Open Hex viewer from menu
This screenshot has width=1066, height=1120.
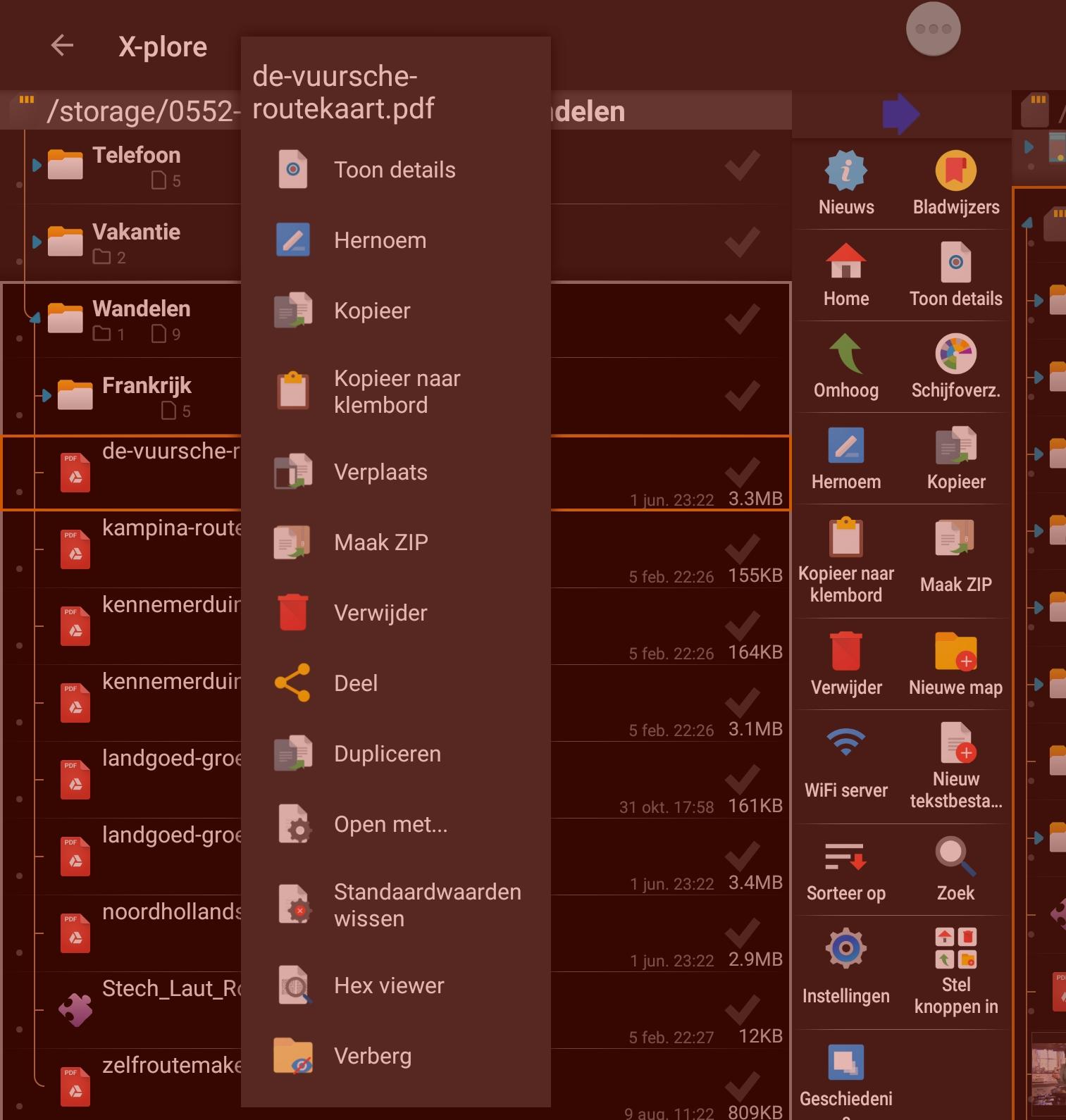coord(395,985)
